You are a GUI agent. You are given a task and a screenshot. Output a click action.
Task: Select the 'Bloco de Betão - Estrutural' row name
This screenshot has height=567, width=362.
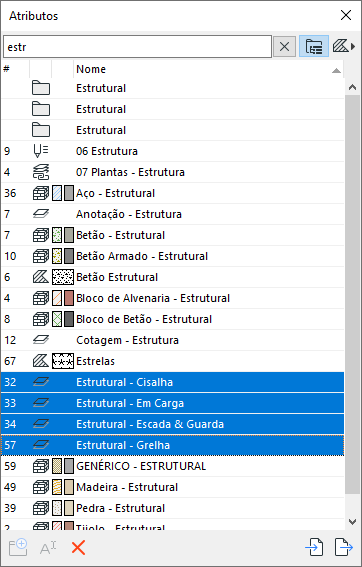click(144, 319)
